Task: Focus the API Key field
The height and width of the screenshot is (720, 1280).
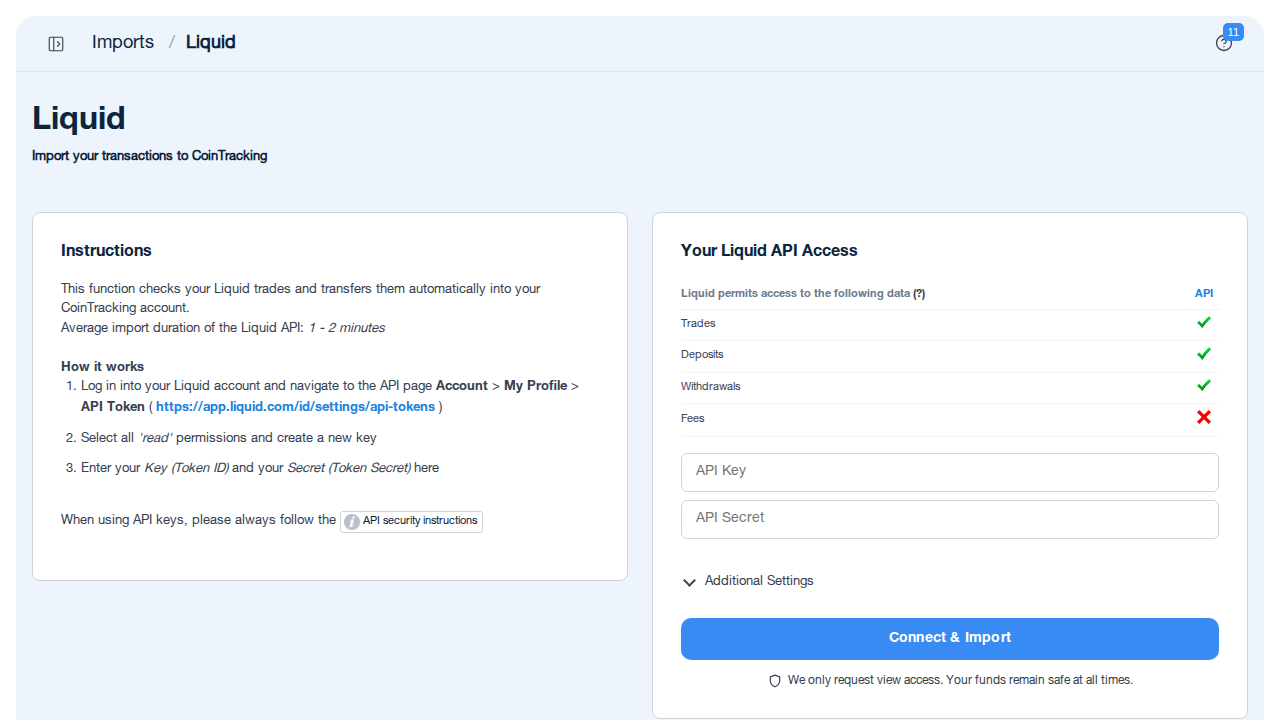Action: [950, 472]
